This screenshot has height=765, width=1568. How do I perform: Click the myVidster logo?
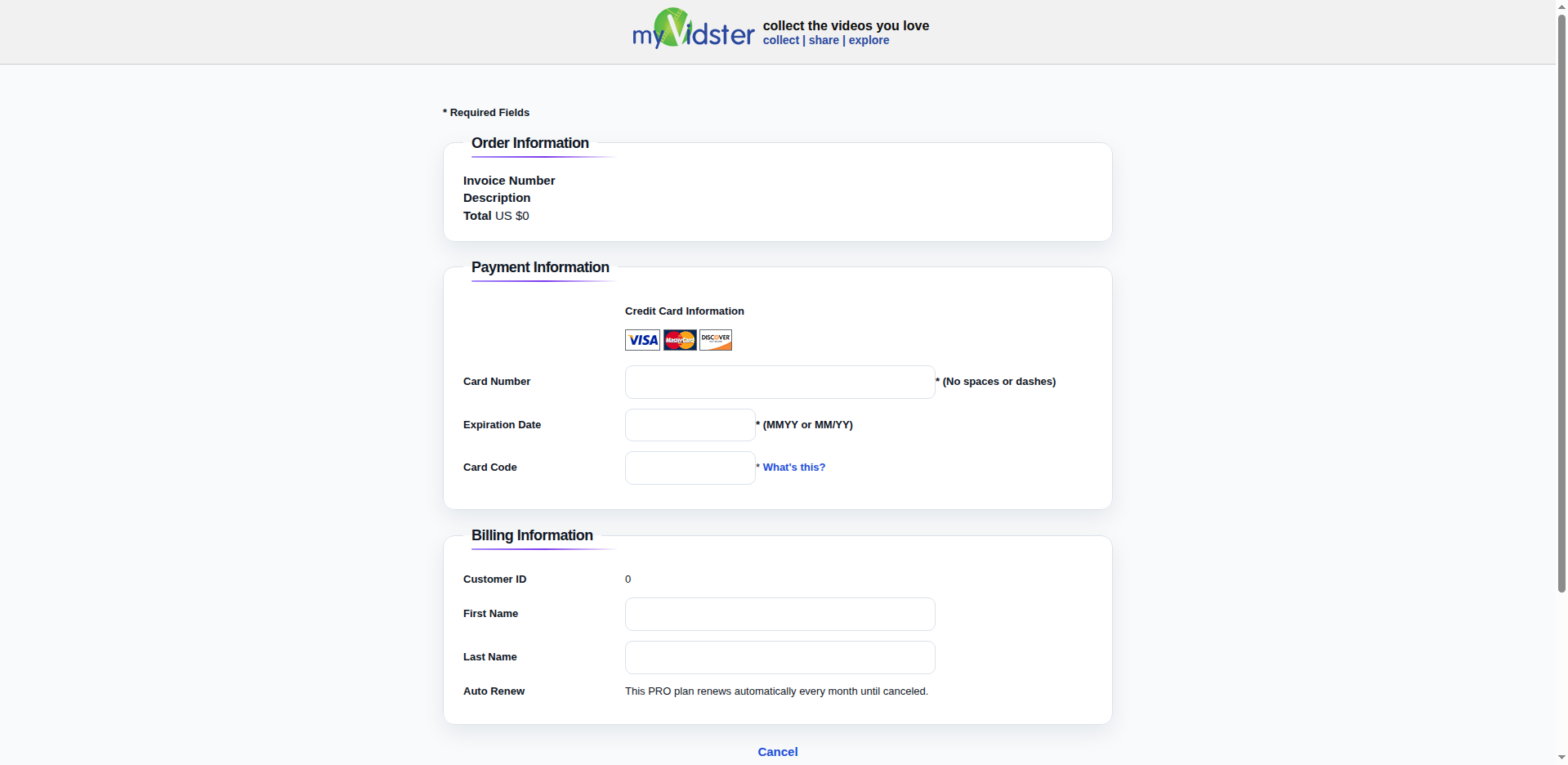(x=693, y=29)
